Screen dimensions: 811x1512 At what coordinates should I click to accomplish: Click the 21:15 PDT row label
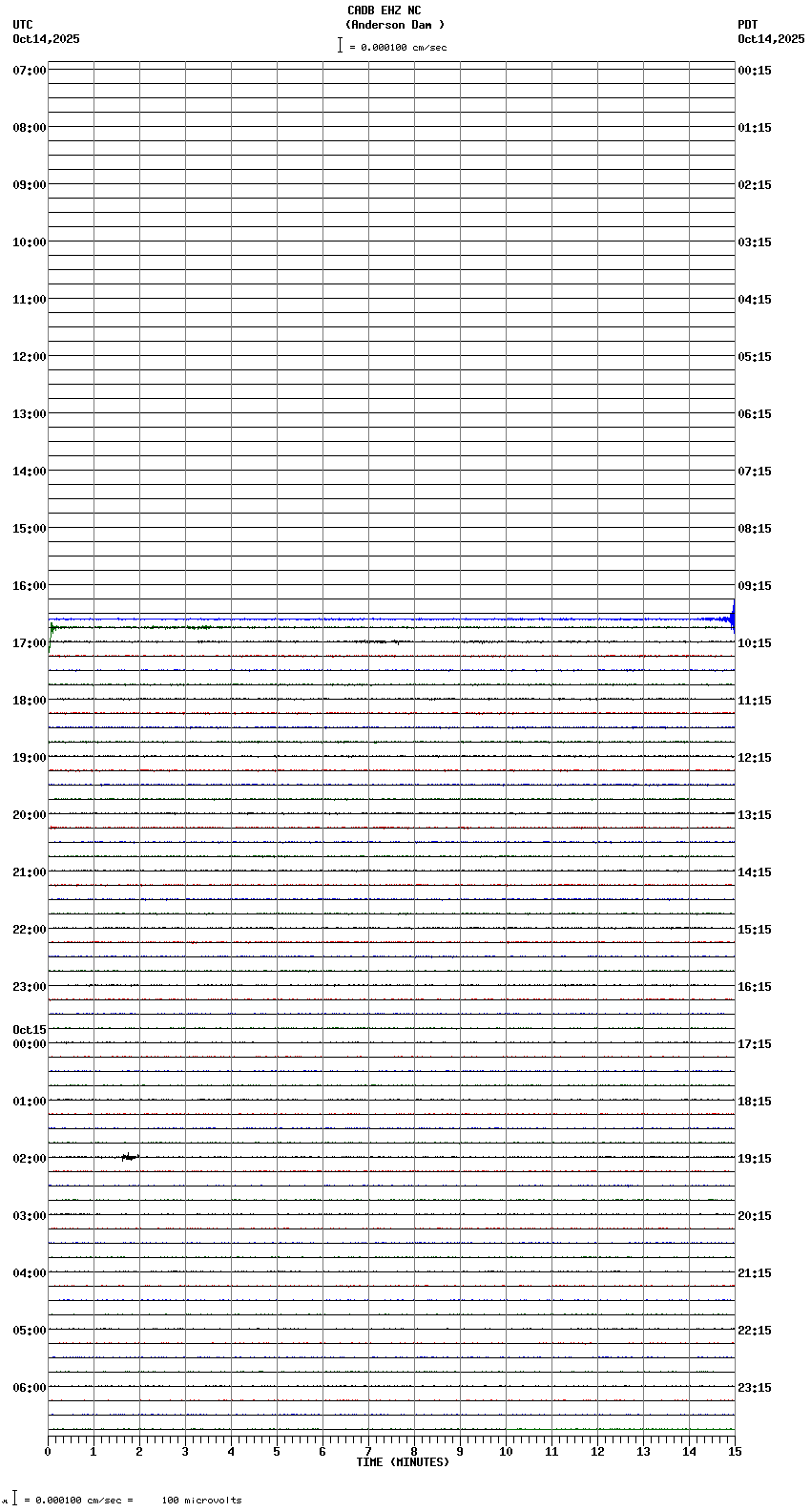[755, 1273]
